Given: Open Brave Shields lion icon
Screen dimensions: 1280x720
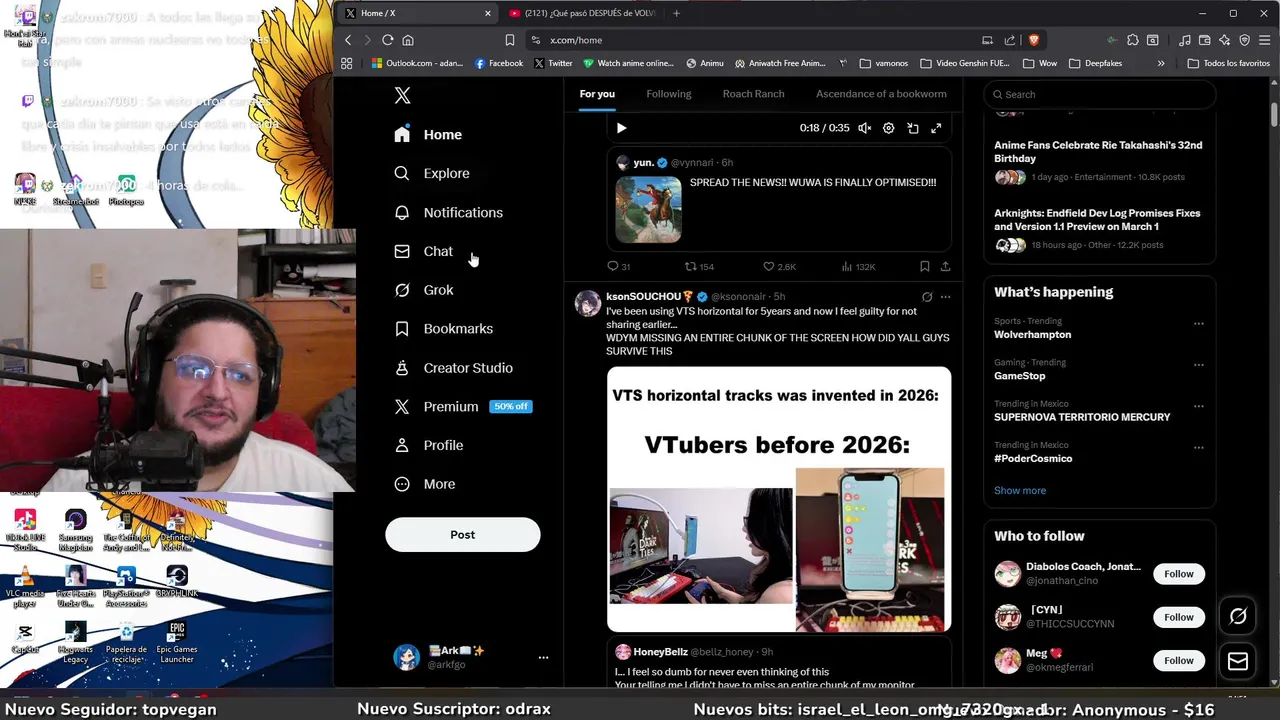Looking at the screenshot, I should 1033,40.
